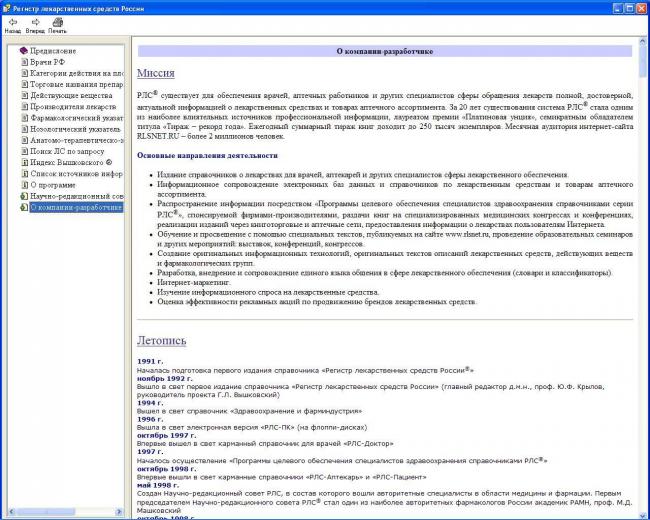Click the left arrow of navigation pane scrollbar

12,512
